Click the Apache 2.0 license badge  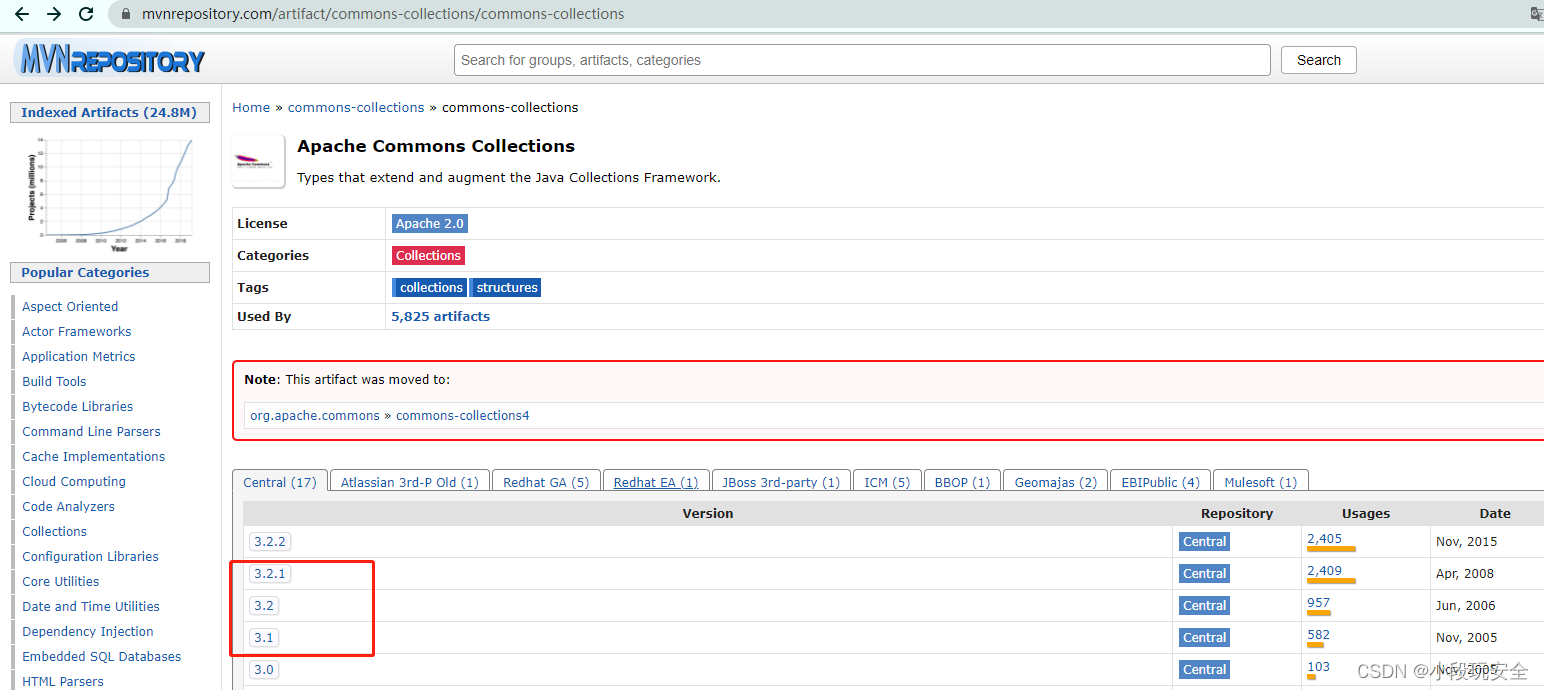click(x=430, y=224)
